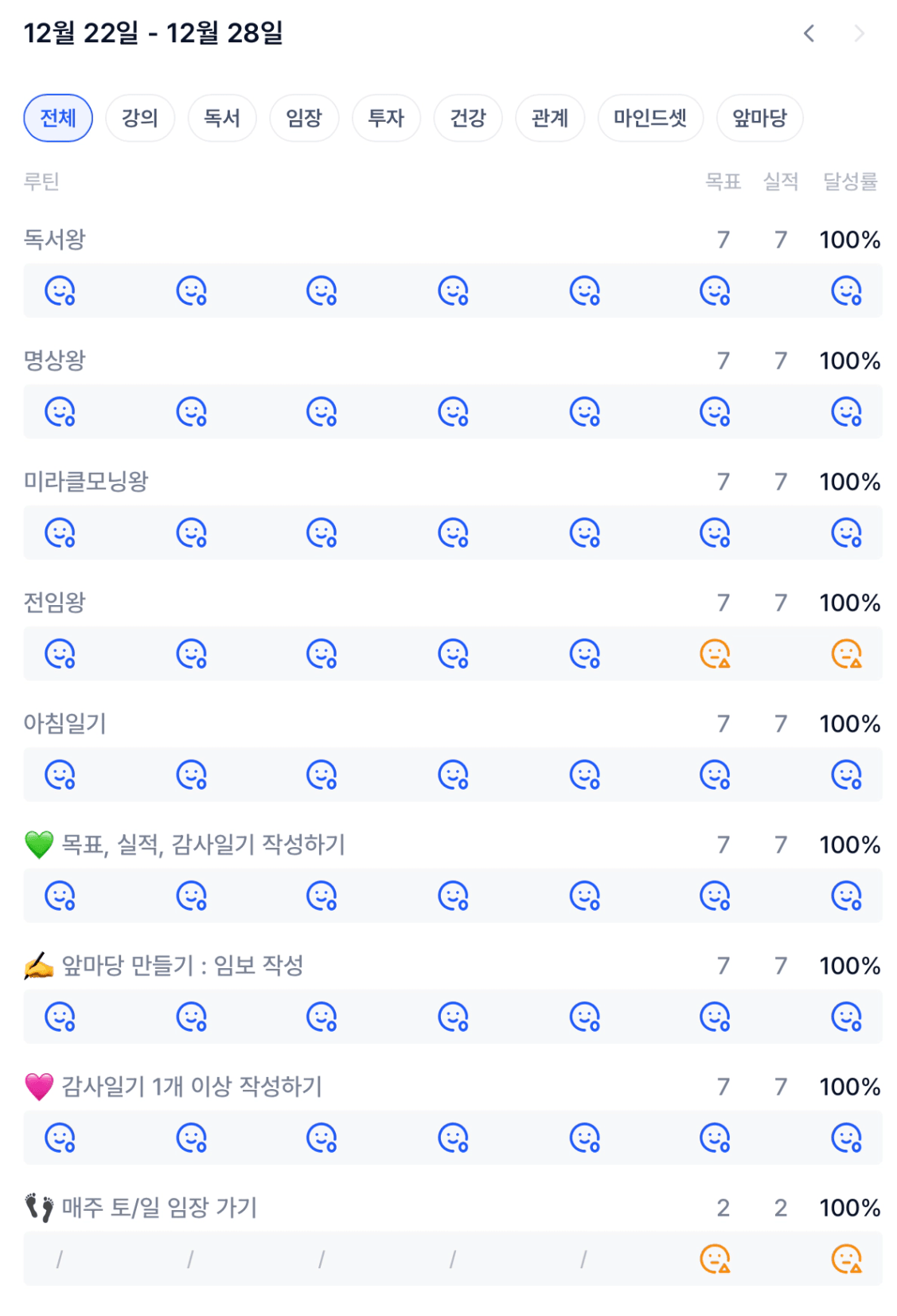Select the 건강 filter chip
897x1316 pixels.
[x=468, y=119]
